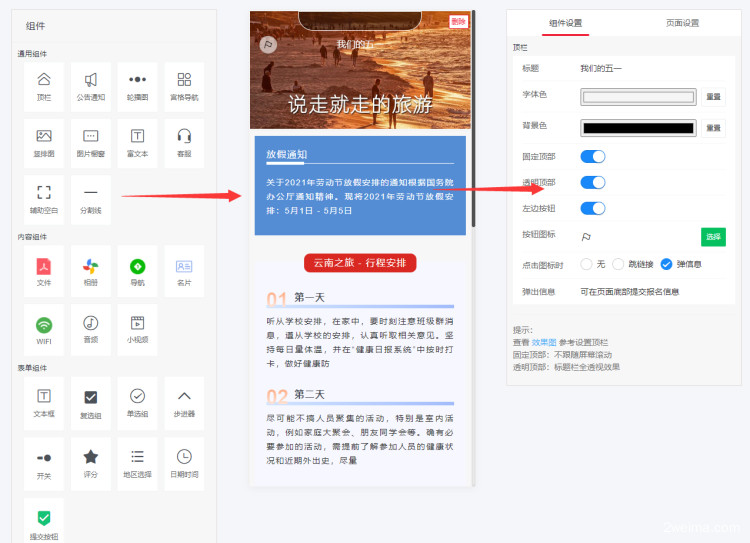Viewport: 750px width, 543px height.
Task: Open the 组件设置 tab
Action: (565, 23)
